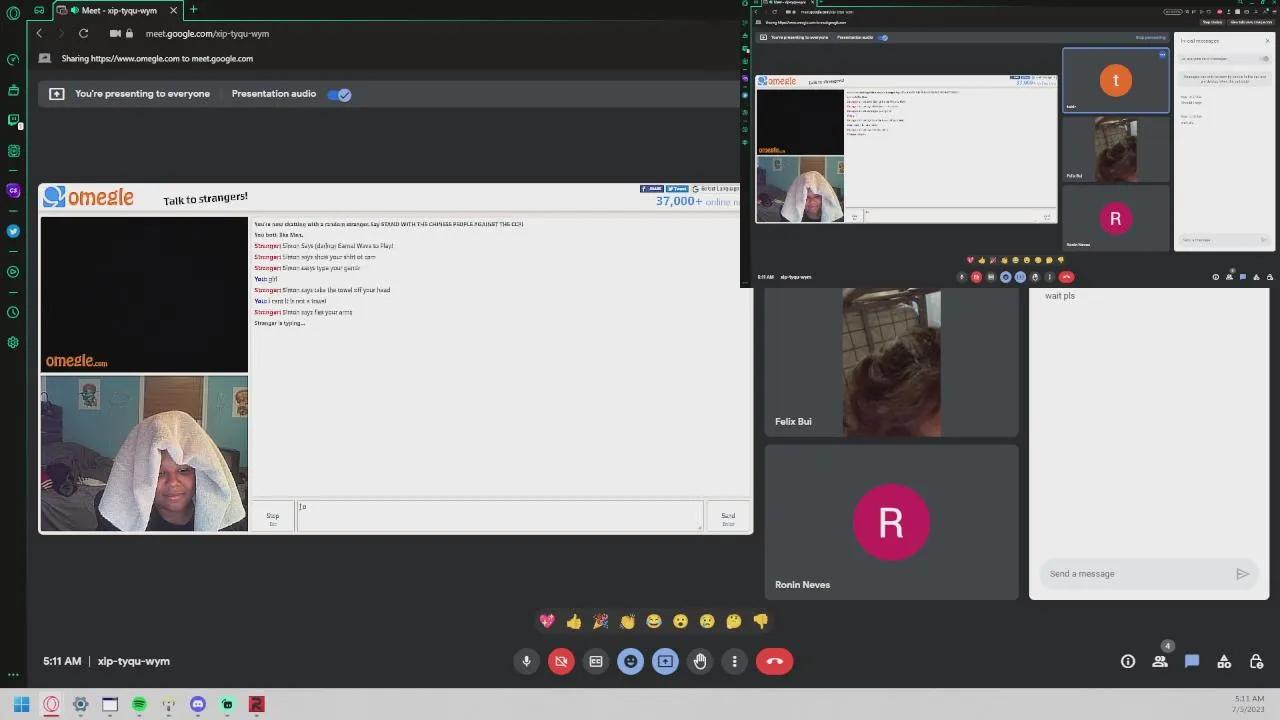Click the Omegle Send button
This screenshot has width=1280, height=720.
coord(728,517)
